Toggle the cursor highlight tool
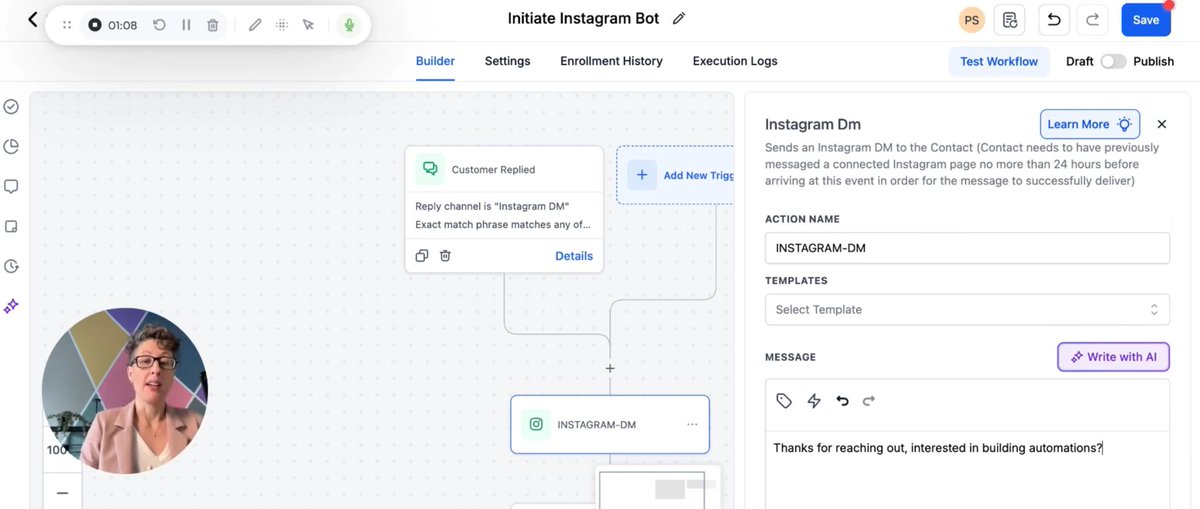 [x=308, y=25]
